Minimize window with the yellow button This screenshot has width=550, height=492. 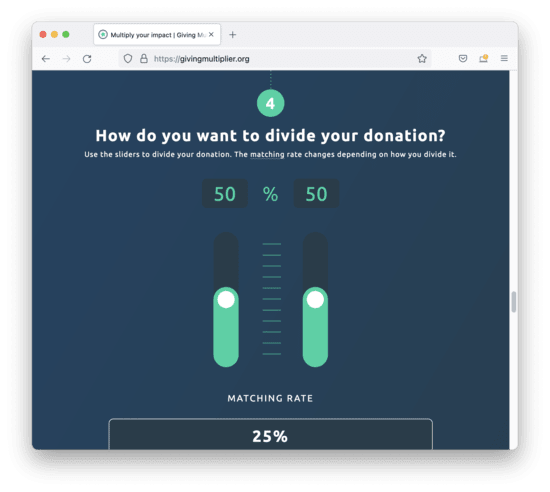tap(54, 34)
